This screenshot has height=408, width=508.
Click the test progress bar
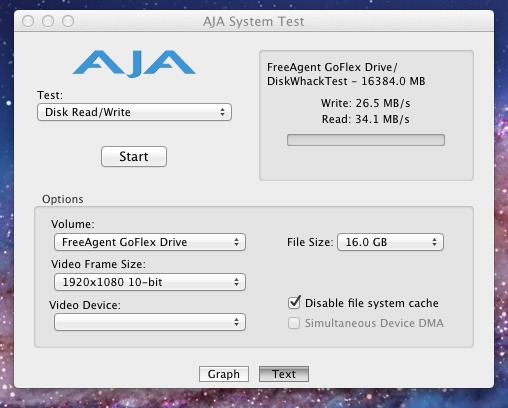[366, 140]
